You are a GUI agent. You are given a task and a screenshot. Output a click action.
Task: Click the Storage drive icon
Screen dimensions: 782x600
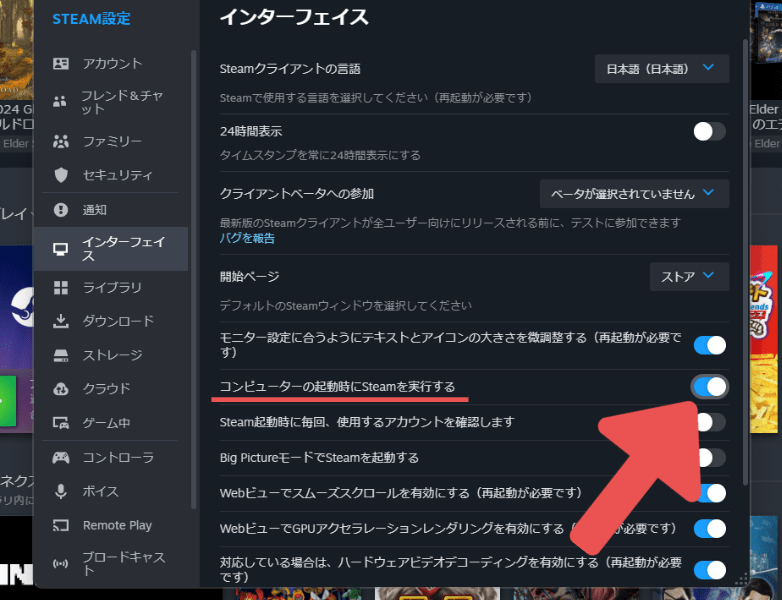pos(61,355)
